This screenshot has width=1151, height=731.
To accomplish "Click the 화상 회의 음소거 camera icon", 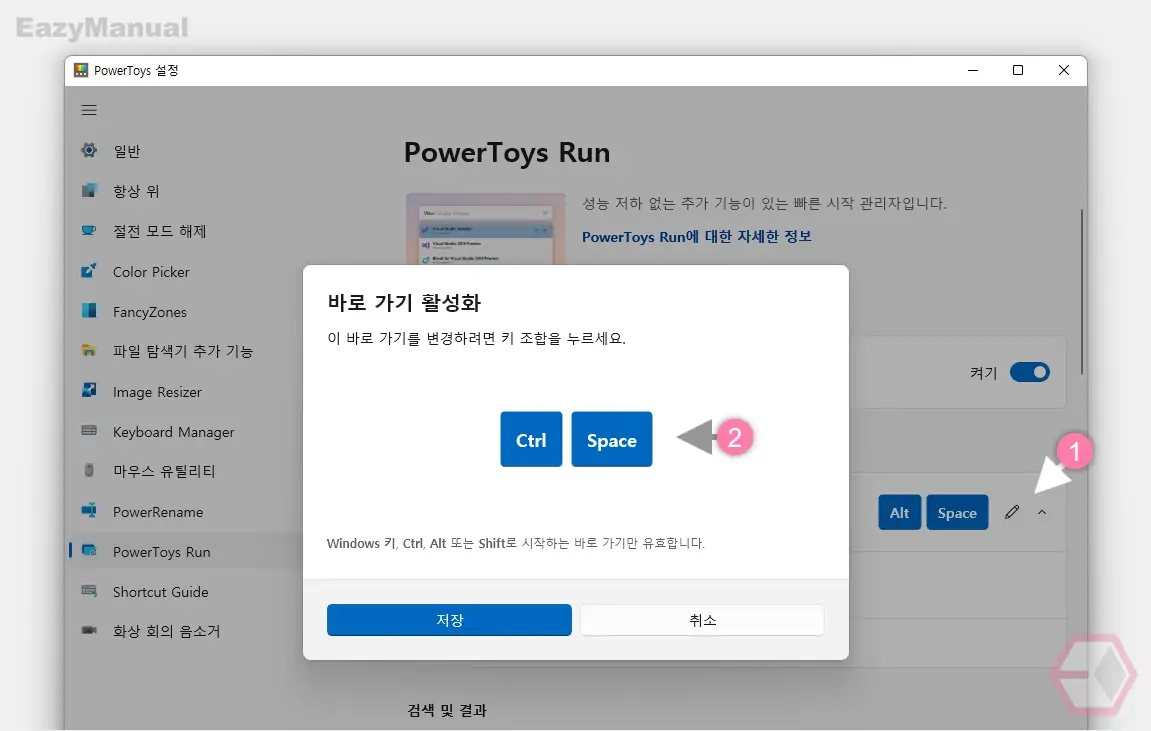I will click(89, 630).
